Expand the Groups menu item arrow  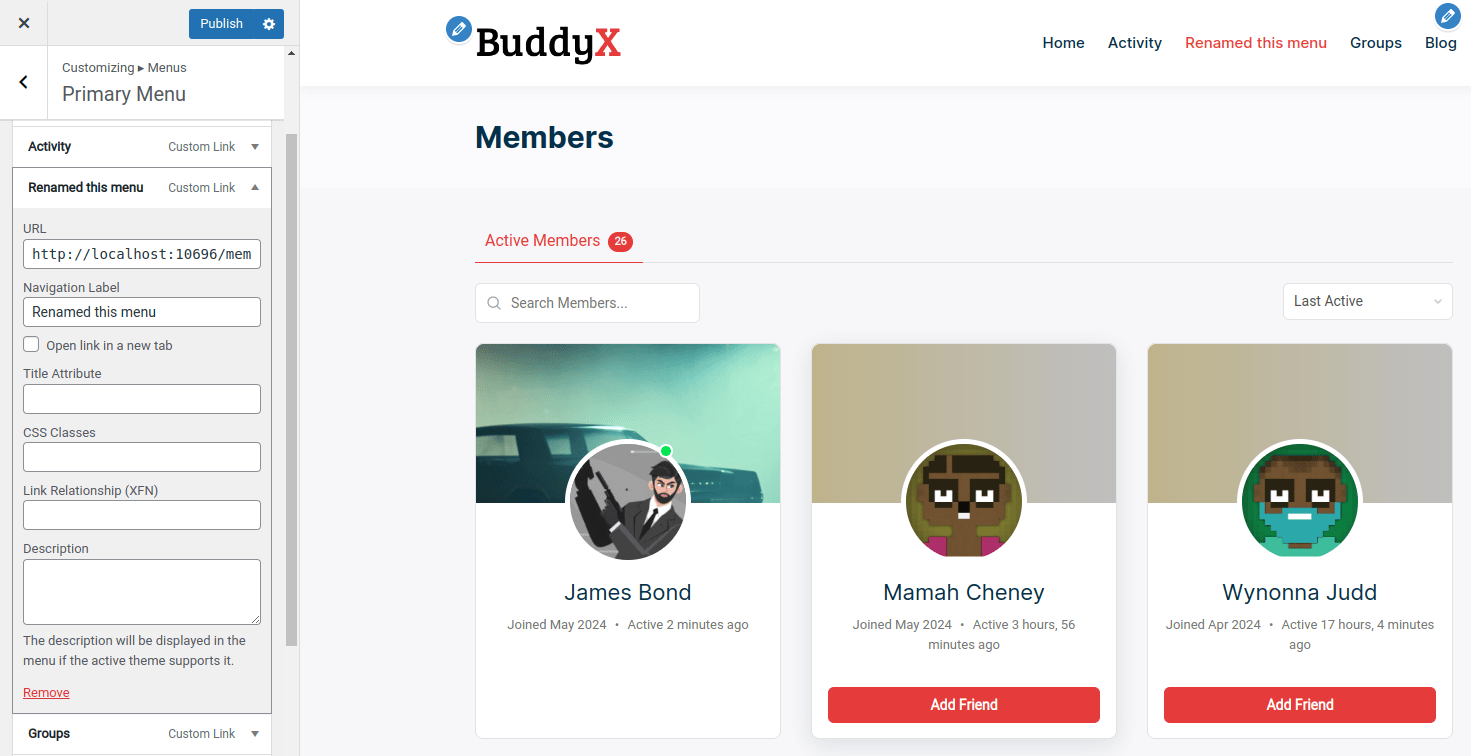(x=255, y=734)
